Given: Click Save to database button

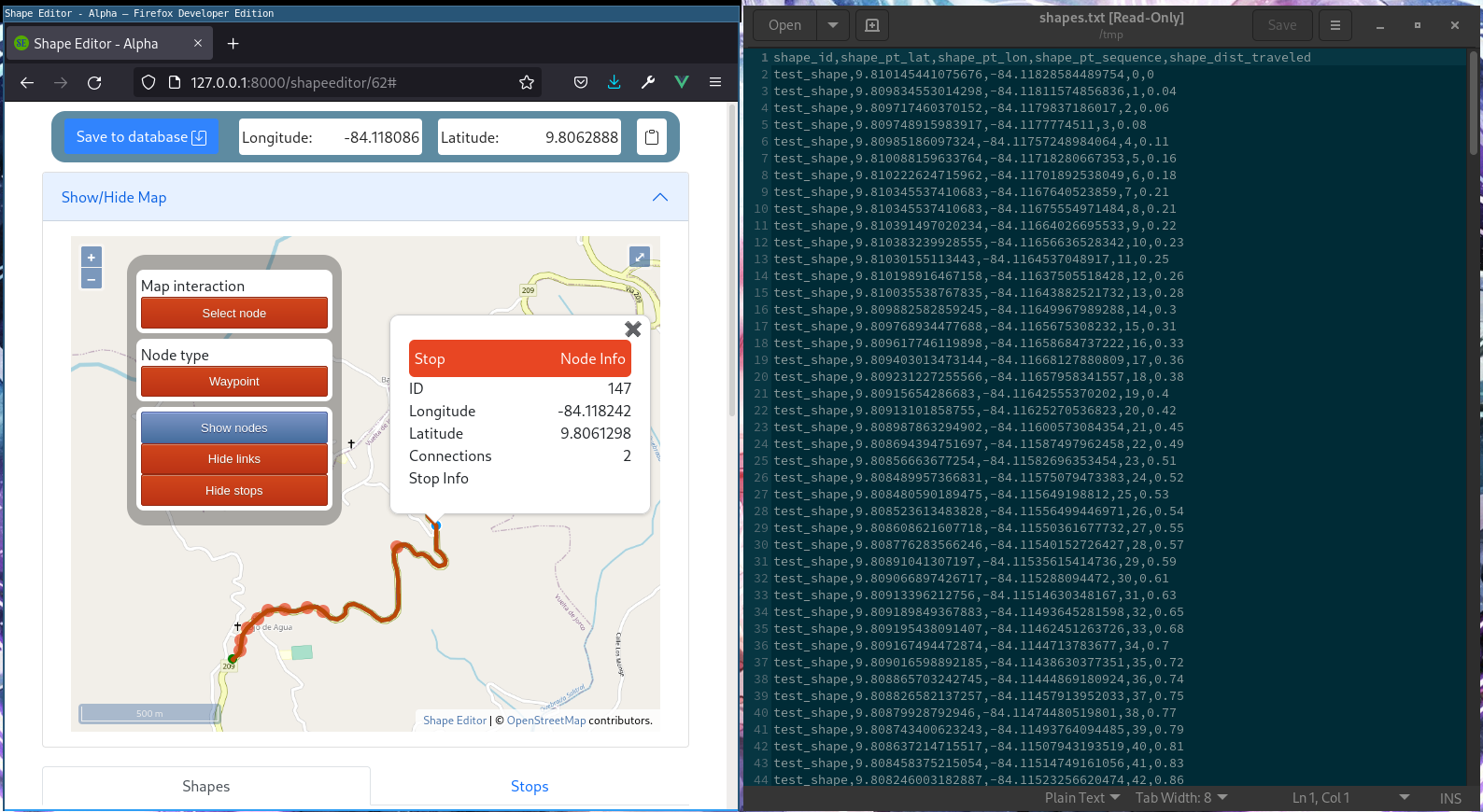Looking at the screenshot, I should click(141, 137).
